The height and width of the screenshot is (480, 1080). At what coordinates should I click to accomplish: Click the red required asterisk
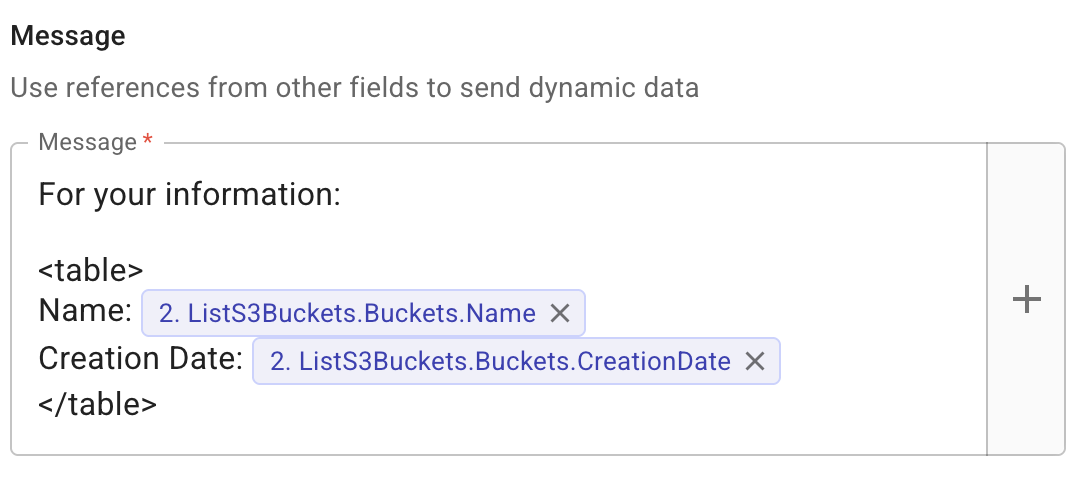148,142
